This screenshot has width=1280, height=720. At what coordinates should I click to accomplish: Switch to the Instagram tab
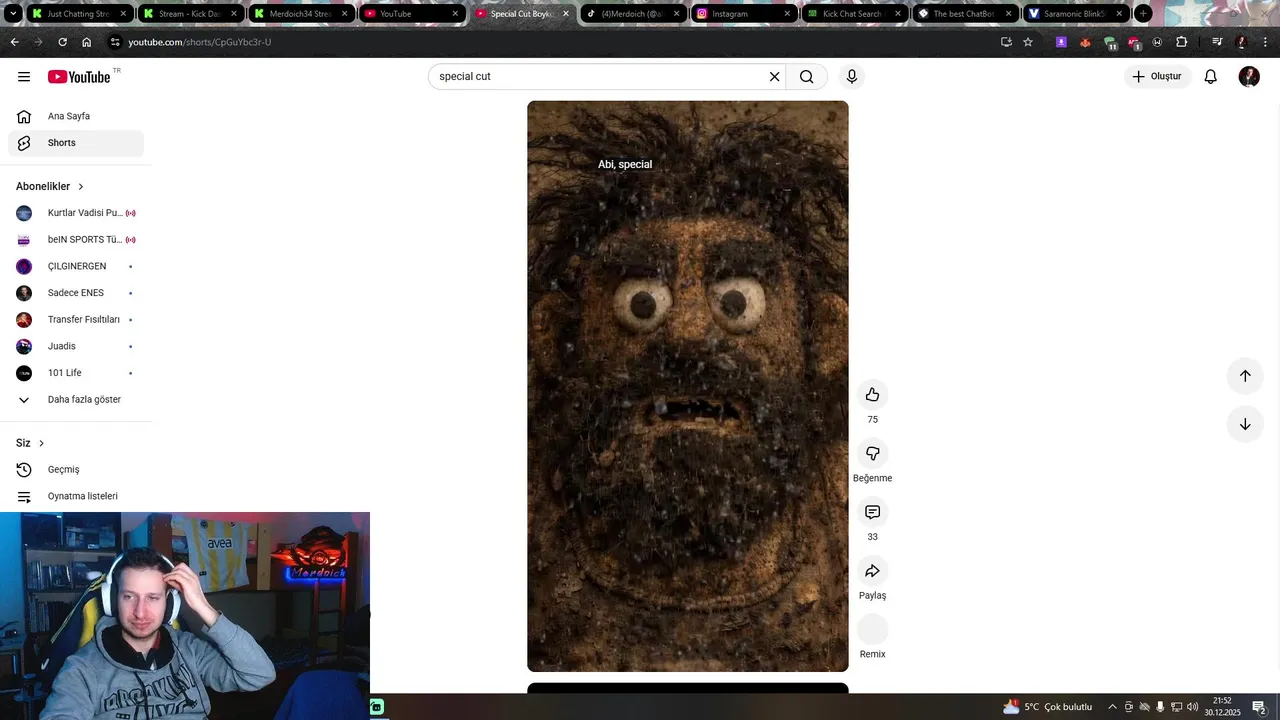coord(744,14)
